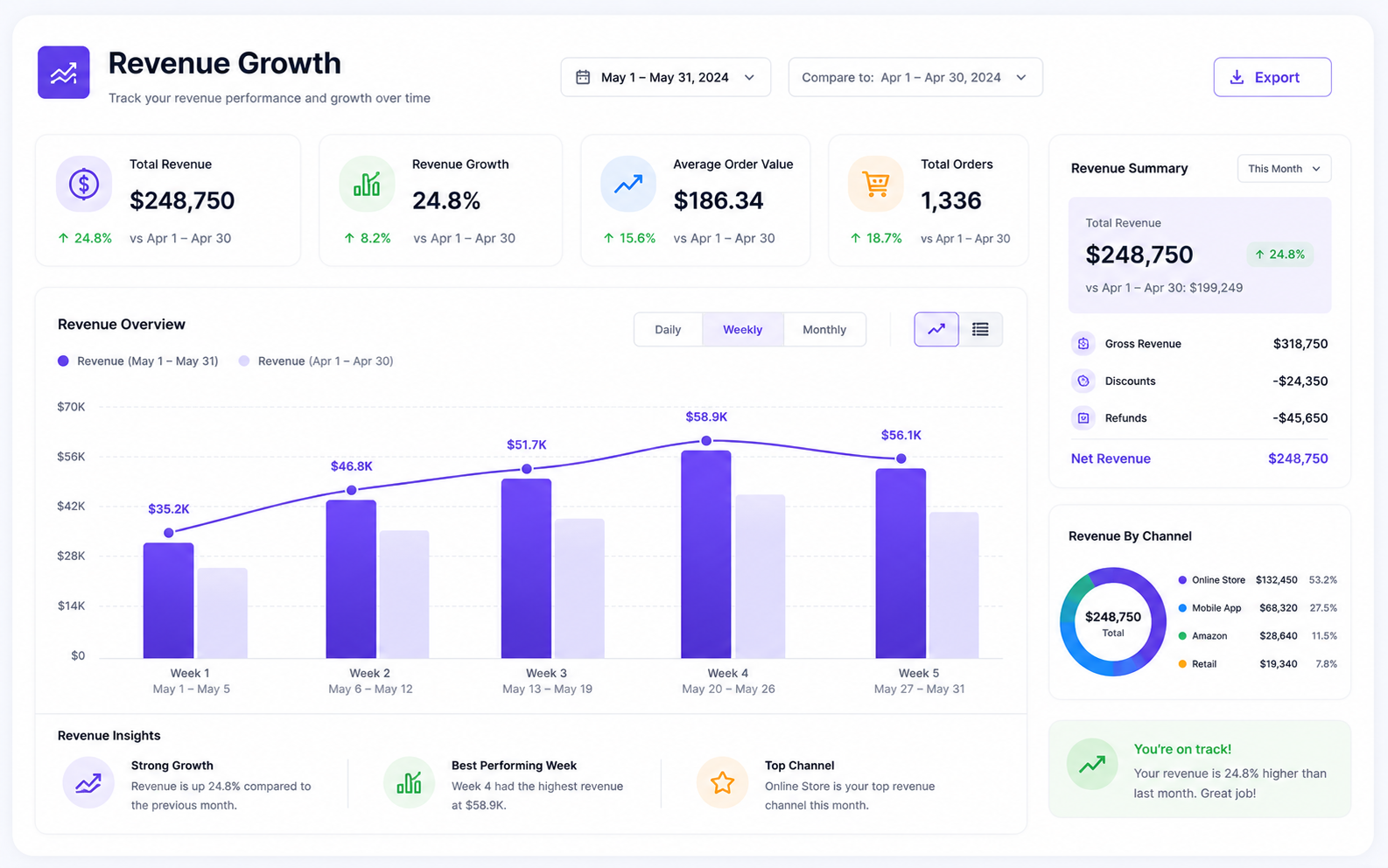Click the download icon on Export button
1388x868 pixels.
coord(1237,77)
